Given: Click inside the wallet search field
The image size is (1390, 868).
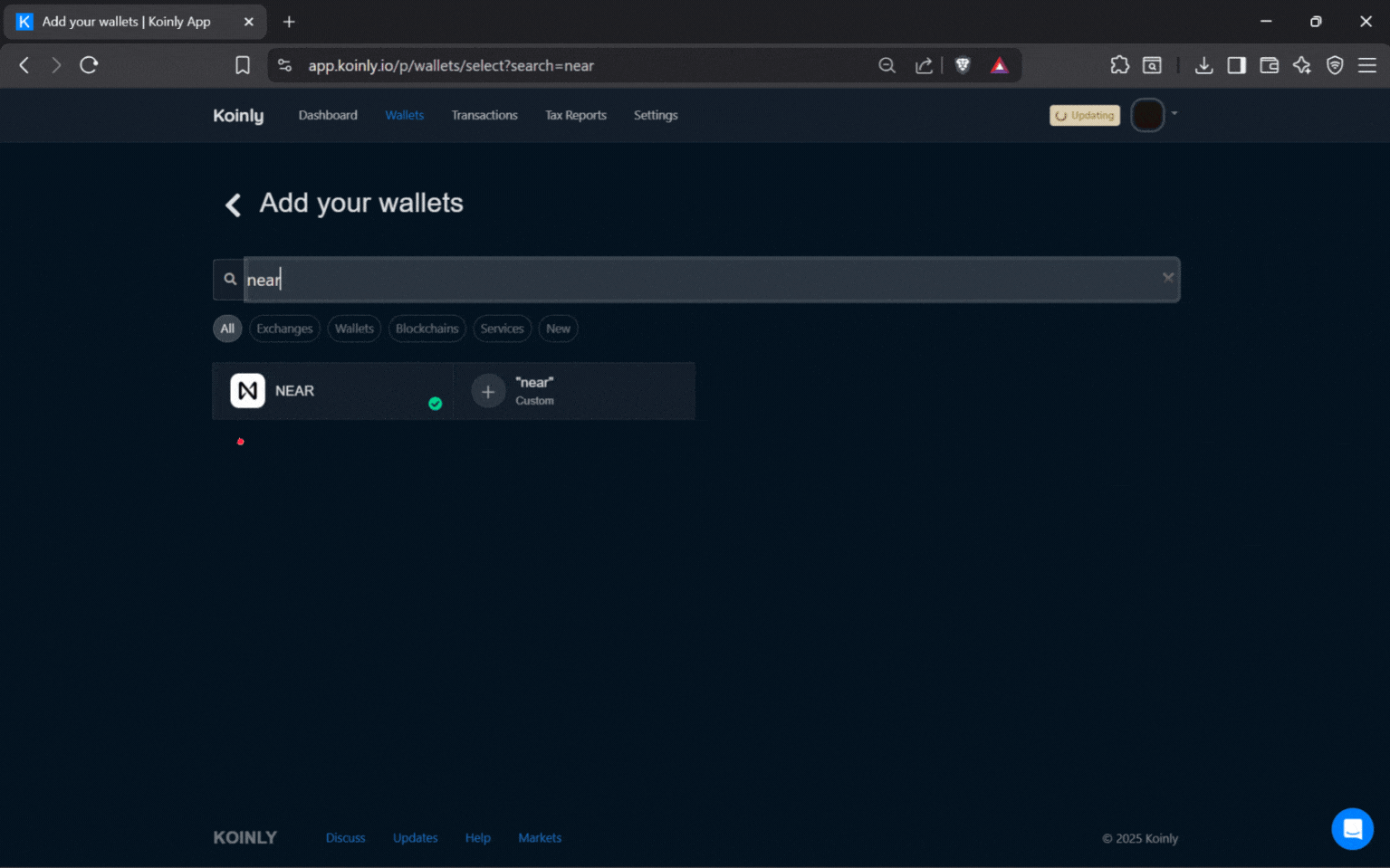Looking at the screenshot, I should [x=634, y=279].
